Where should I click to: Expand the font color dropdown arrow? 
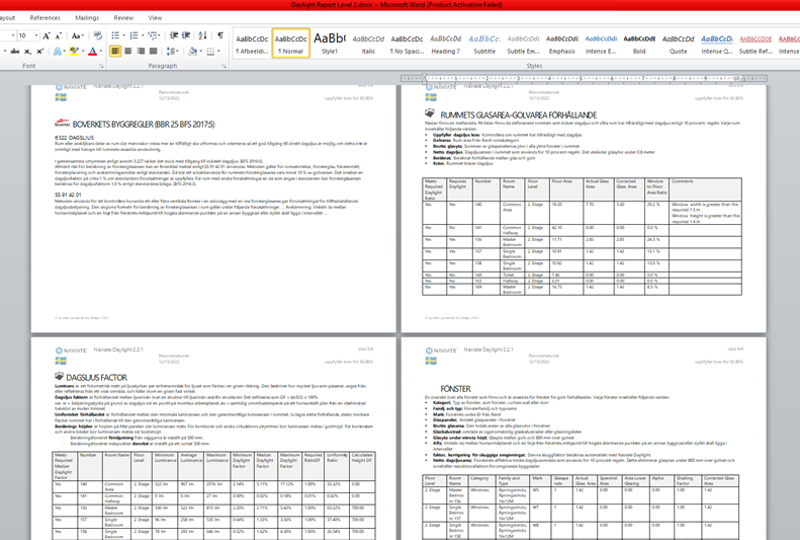click(101, 51)
